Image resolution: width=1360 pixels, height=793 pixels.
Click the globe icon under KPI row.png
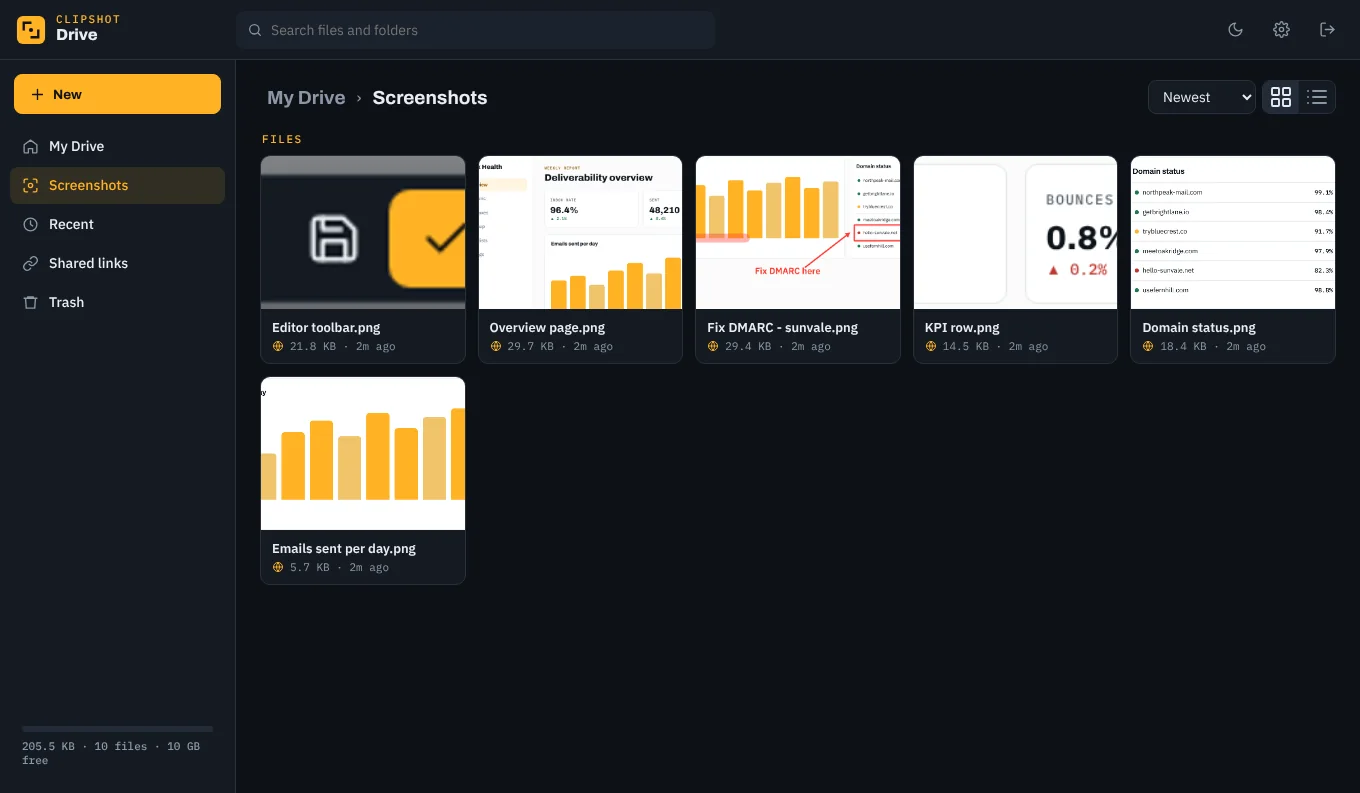click(x=931, y=346)
